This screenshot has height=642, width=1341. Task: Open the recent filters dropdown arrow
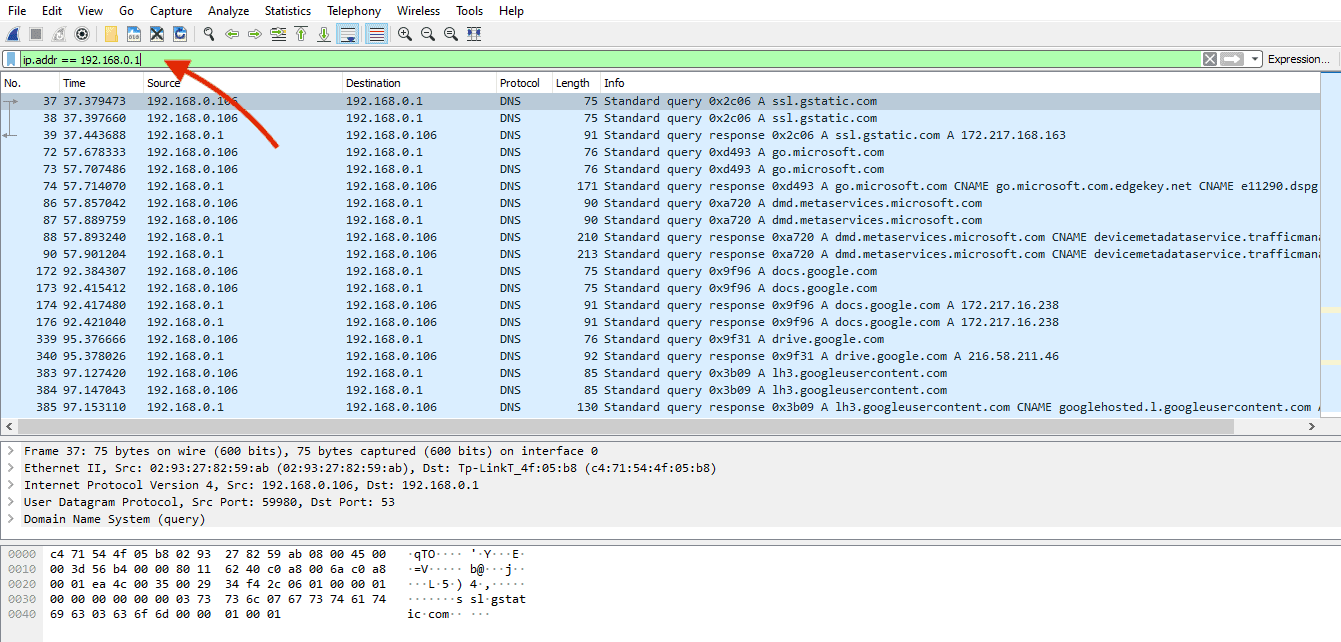click(x=1255, y=58)
